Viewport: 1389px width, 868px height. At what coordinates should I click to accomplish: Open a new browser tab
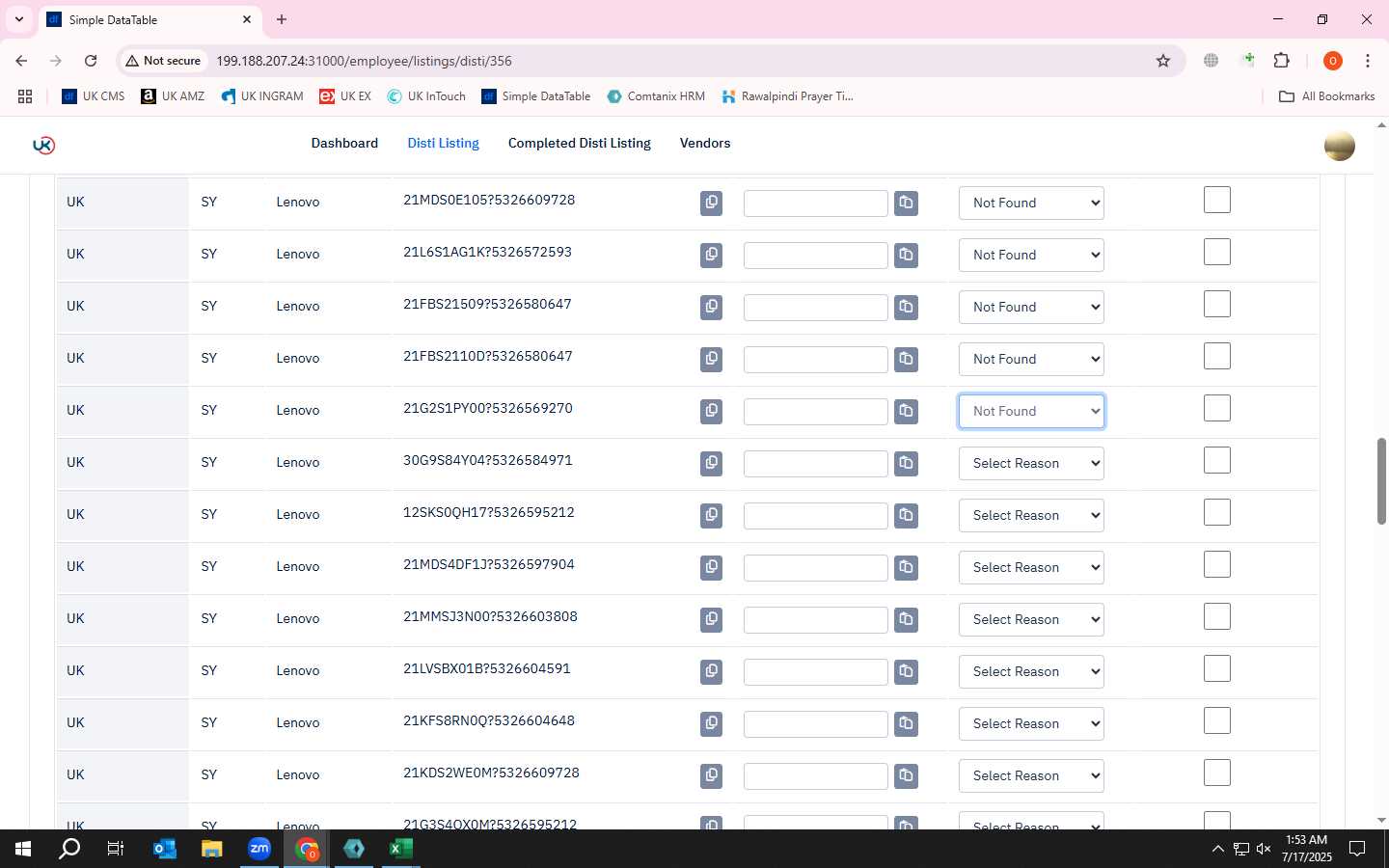tap(282, 19)
